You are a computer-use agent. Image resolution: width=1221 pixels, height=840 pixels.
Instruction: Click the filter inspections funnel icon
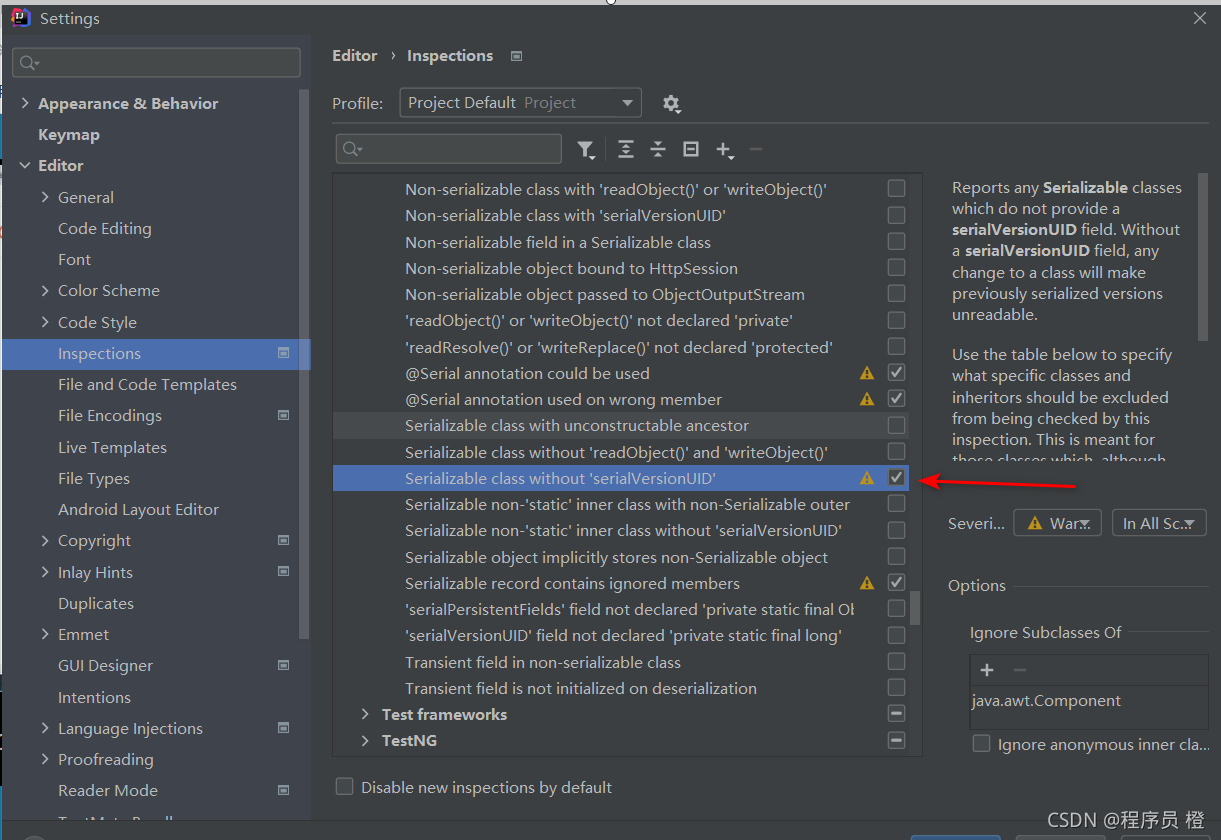(x=586, y=149)
